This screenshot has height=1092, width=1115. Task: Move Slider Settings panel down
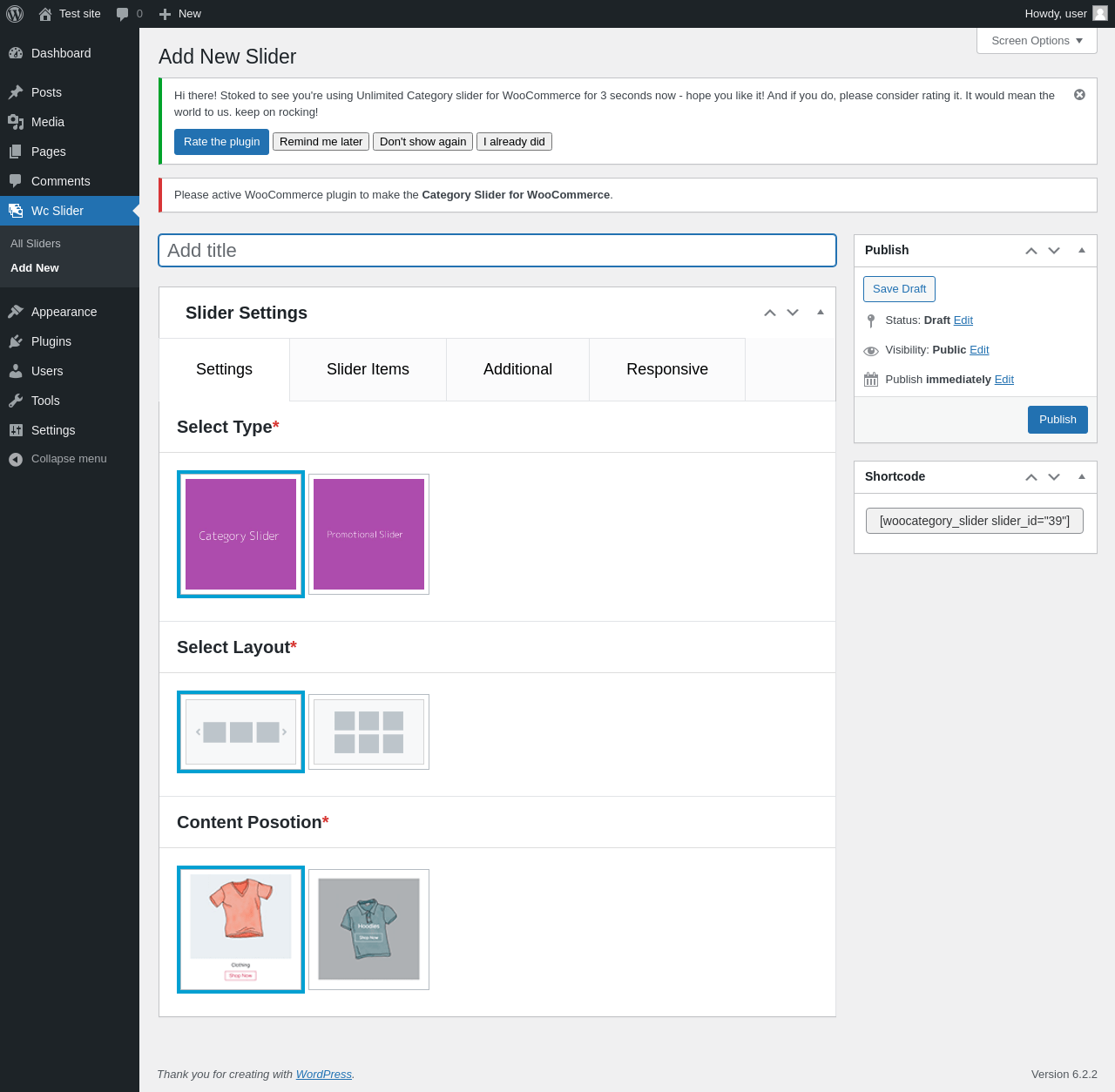pos(793,313)
